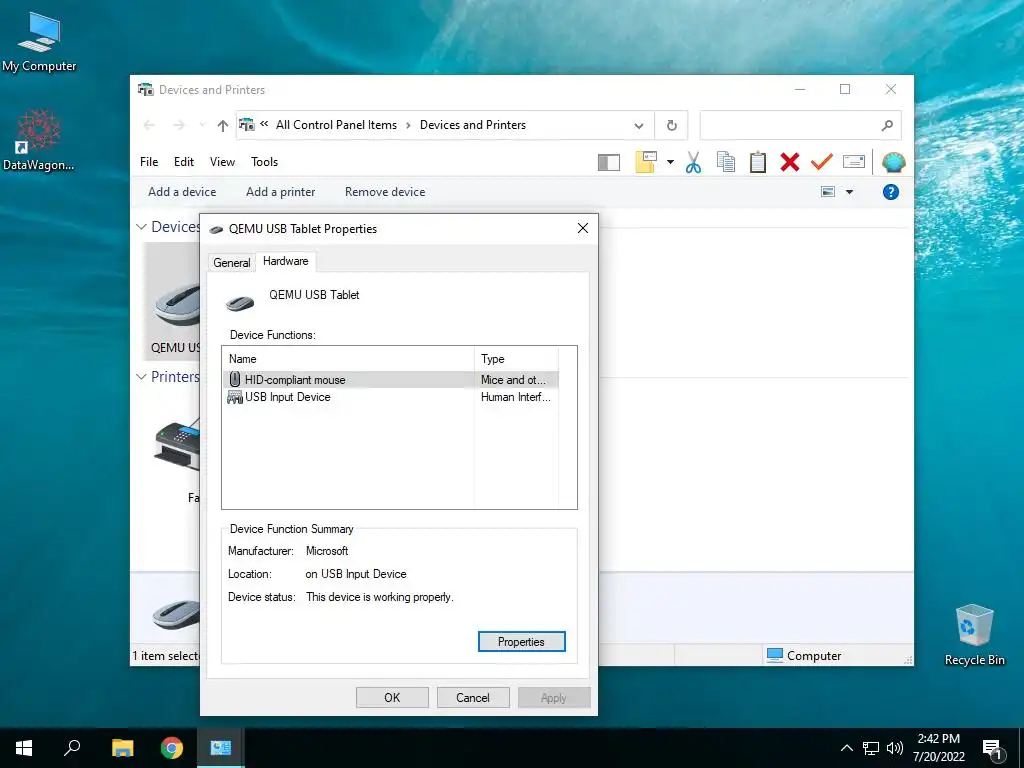Image resolution: width=1024 pixels, height=768 pixels.
Task: Click Add a device
Action: [x=182, y=192]
